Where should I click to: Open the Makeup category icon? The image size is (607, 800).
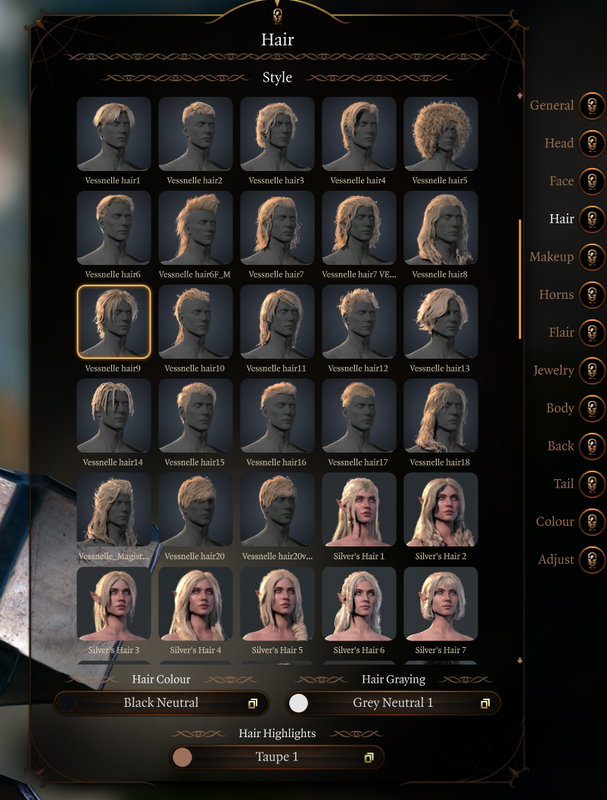tap(592, 257)
